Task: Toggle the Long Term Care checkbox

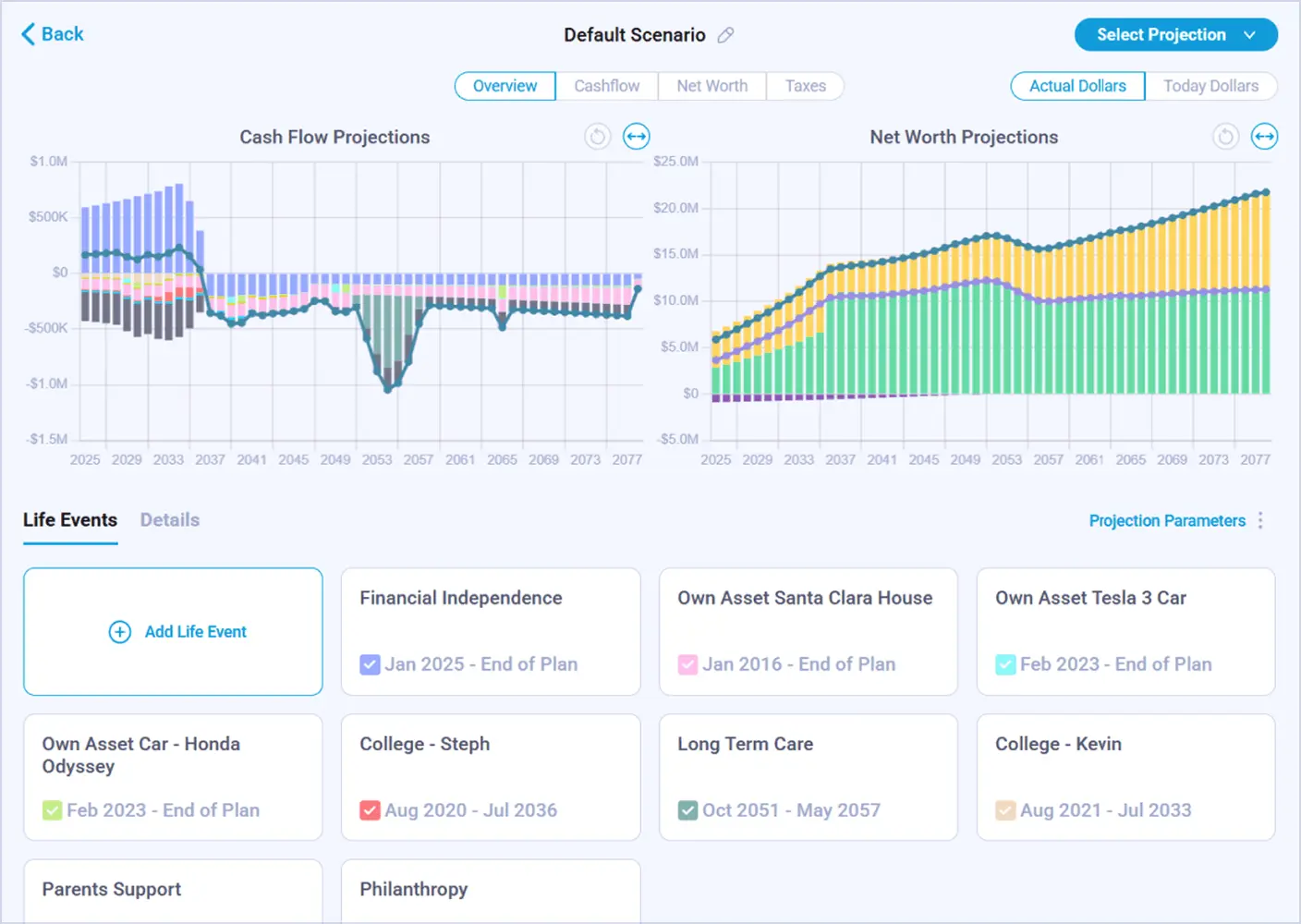Action: pos(687,810)
